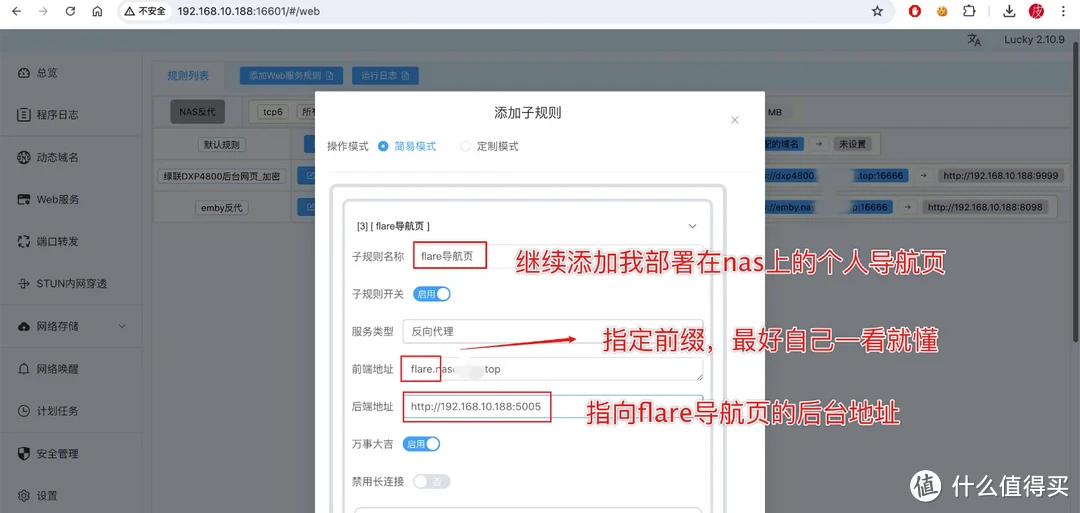Image resolution: width=1080 pixels, height=513 pixels.
Task: Select 简易模式 operation mode
Action: (x=407, y=147)
